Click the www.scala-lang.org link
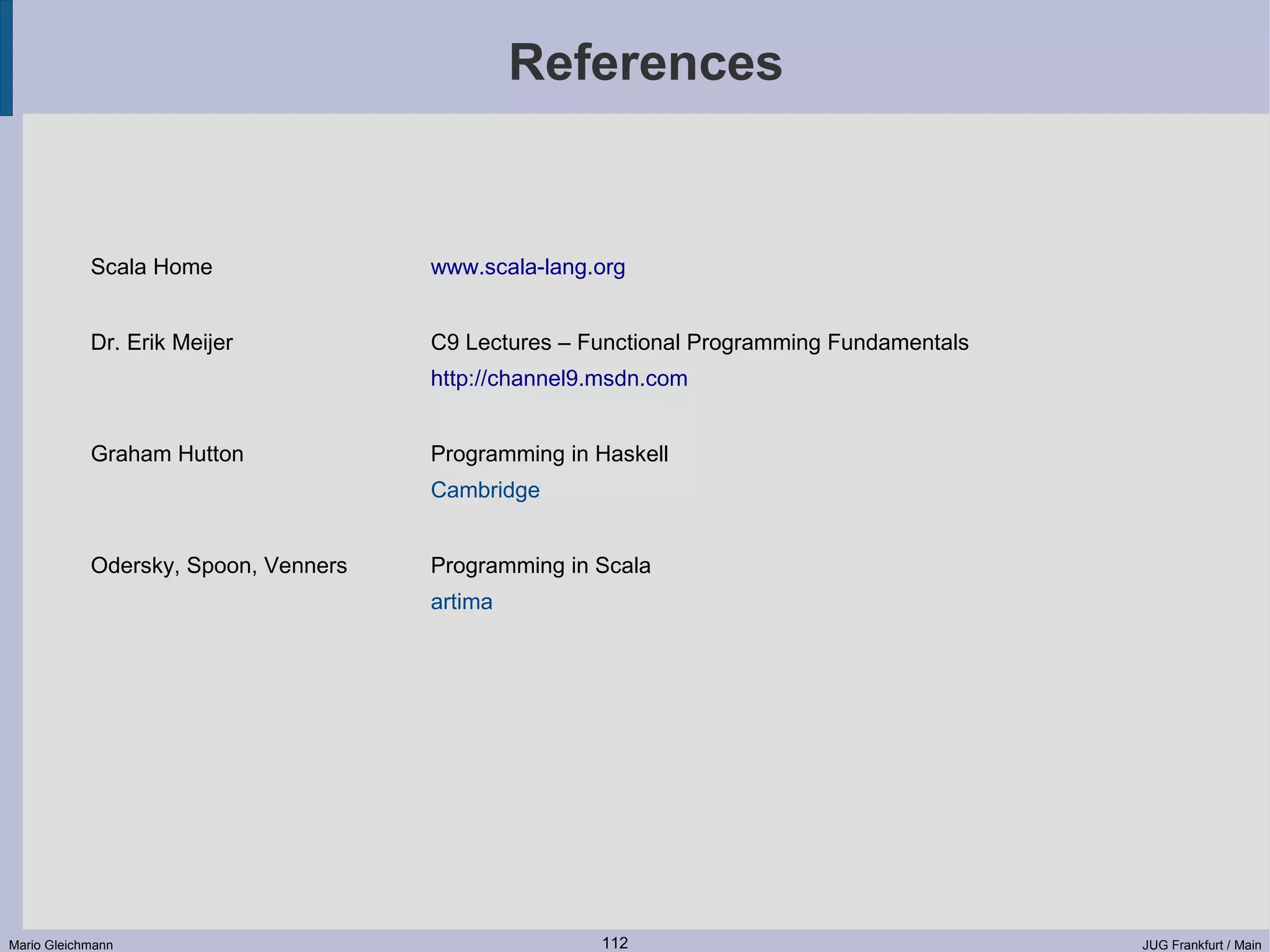Screen dimensions: 1270x952 pyautogui.click(x=528, y=267)
